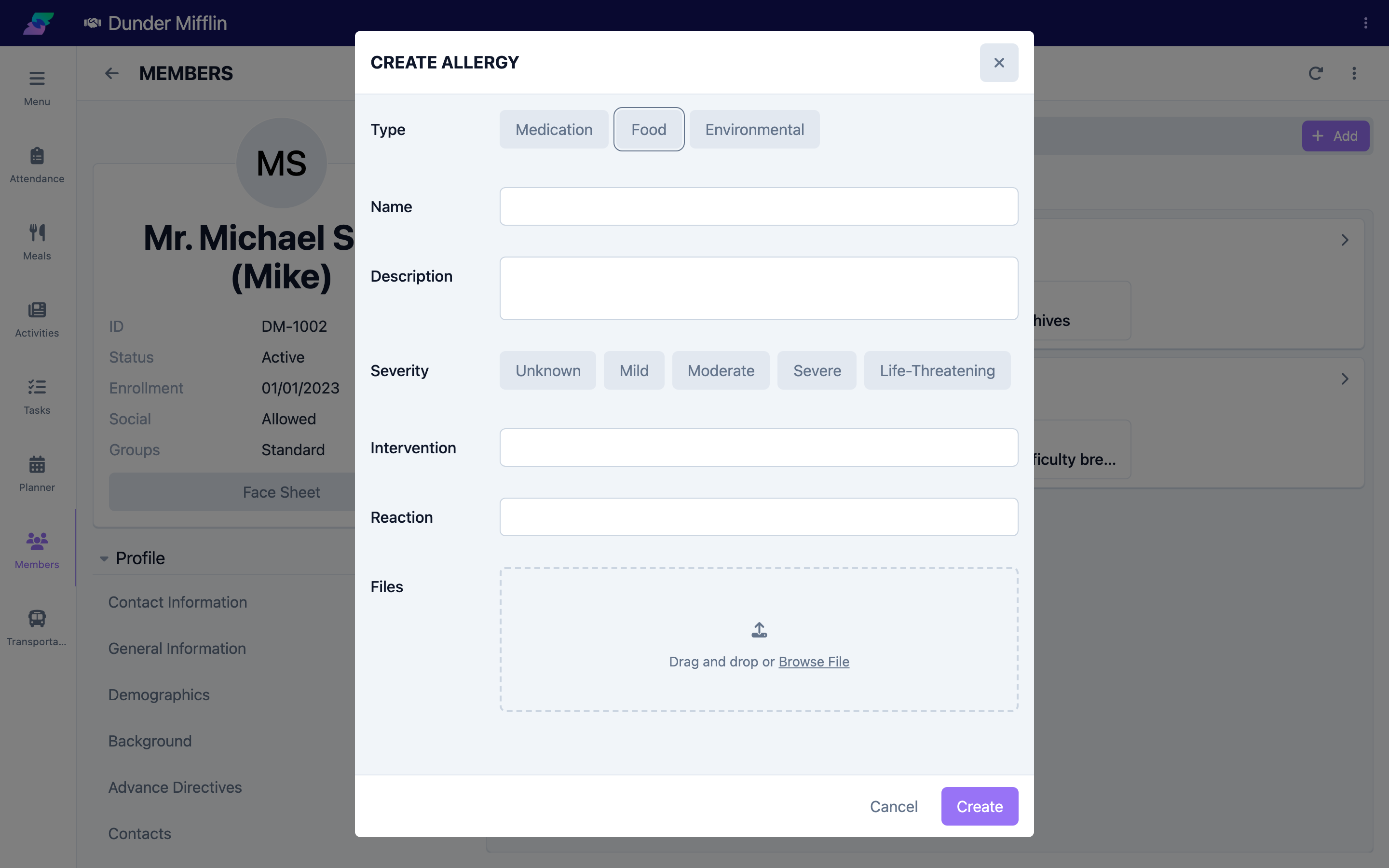Open the Members page kebab menu

coord(1354,73)
